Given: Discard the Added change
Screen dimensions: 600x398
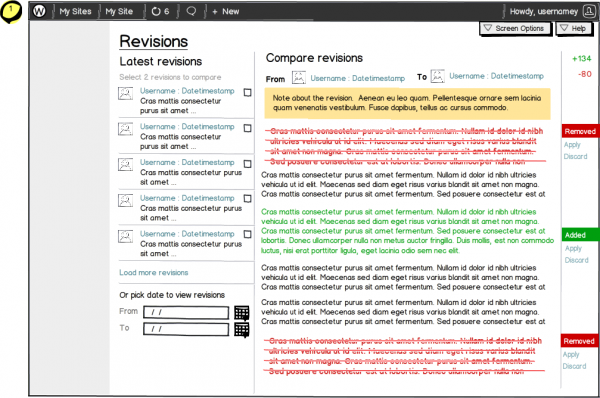Looking at the screenshot, I should [x=576, y=260].
